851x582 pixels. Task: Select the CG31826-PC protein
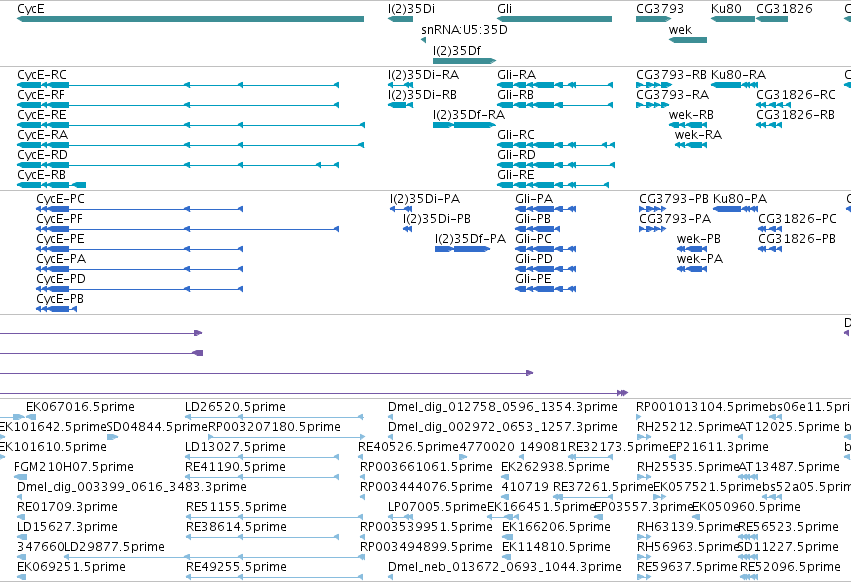point(770,229)
